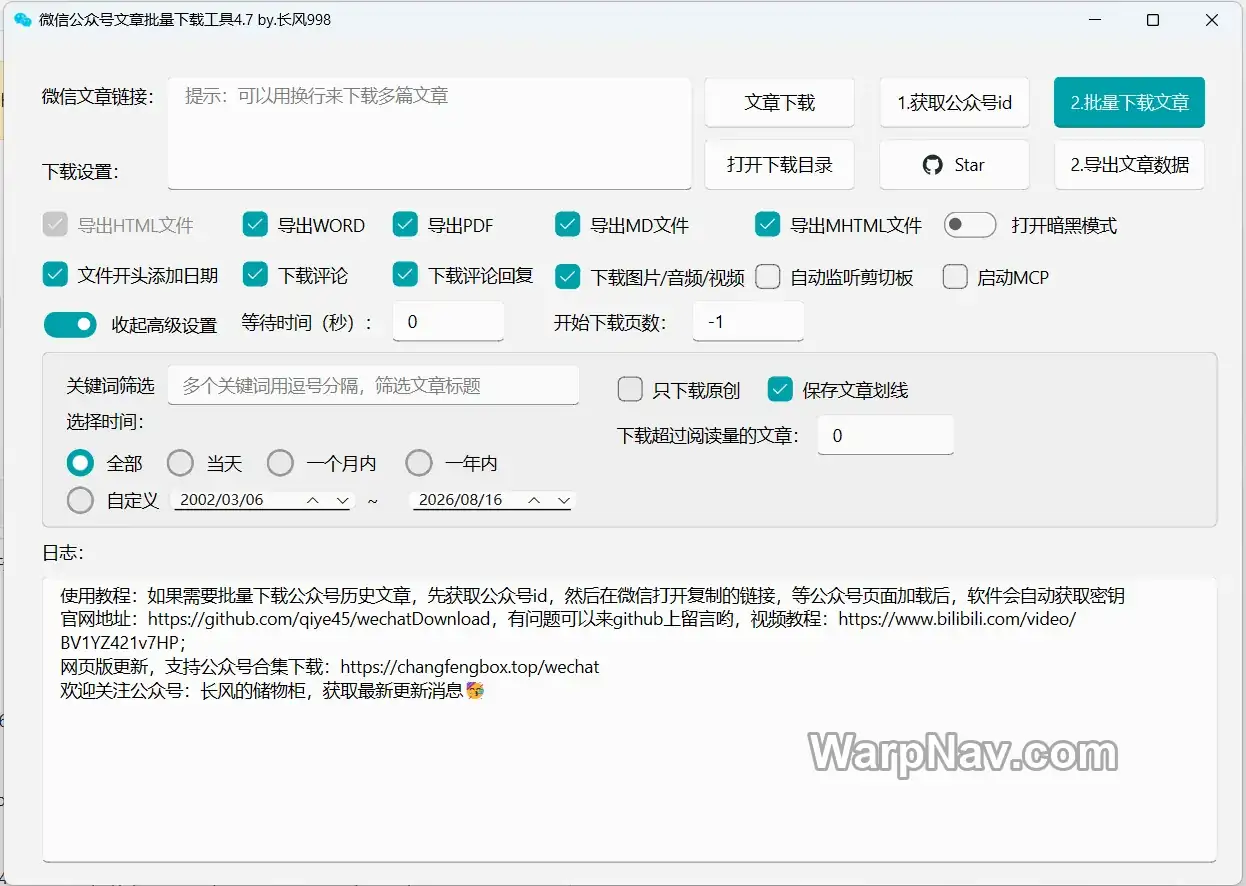Select the 一个月内 radio button

pos(280,463)
